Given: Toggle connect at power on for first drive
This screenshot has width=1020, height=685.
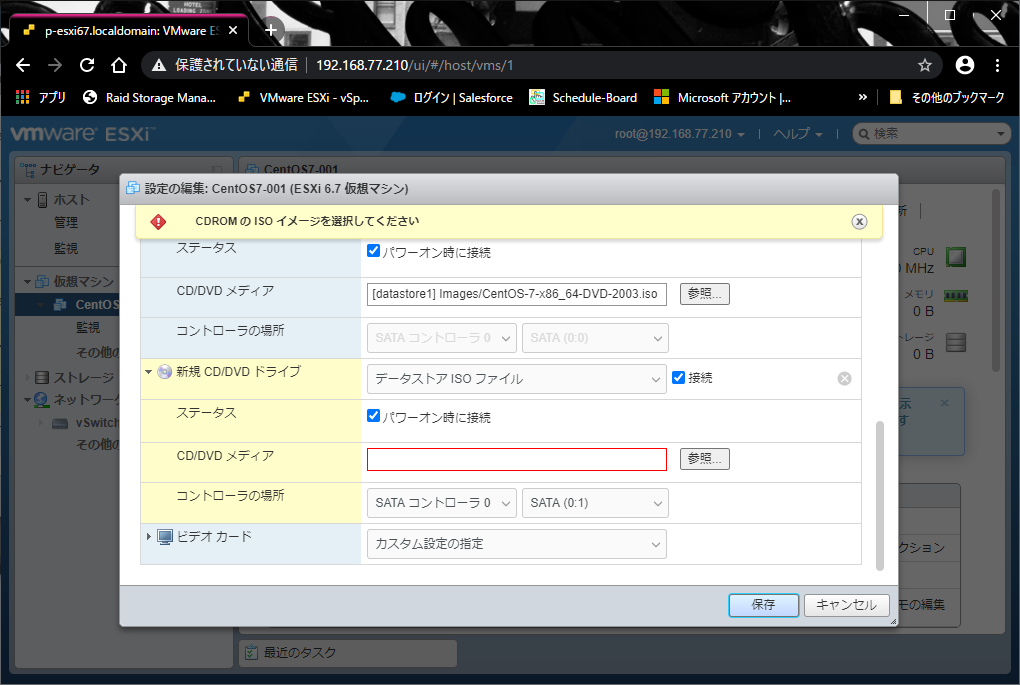Looking at the screenshot, I should coord(373,251).
